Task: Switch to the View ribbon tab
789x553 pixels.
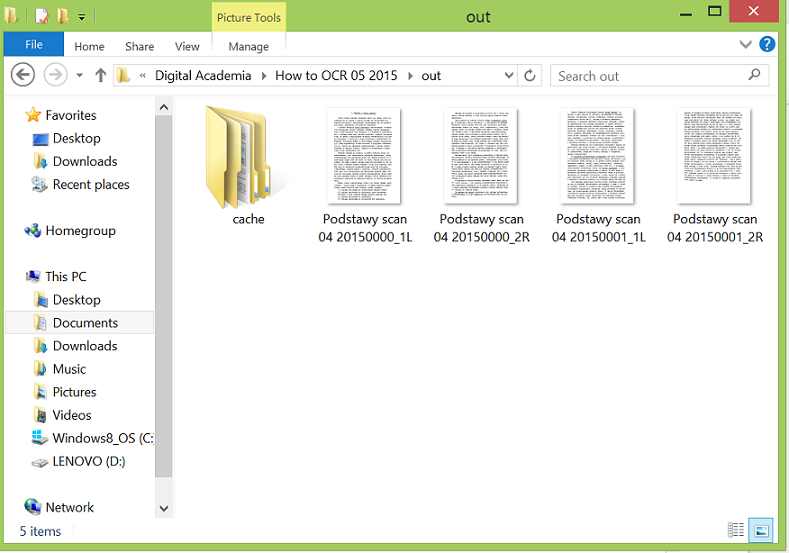Action: pyautogui.click(x=187, y=46)
